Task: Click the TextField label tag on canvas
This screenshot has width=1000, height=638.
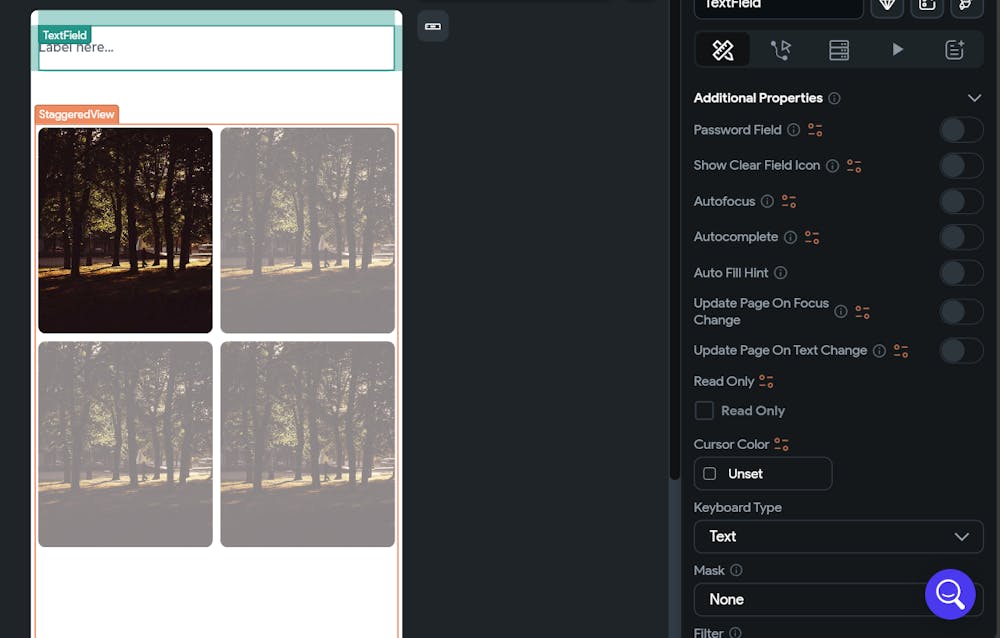Action: (64, 35)
